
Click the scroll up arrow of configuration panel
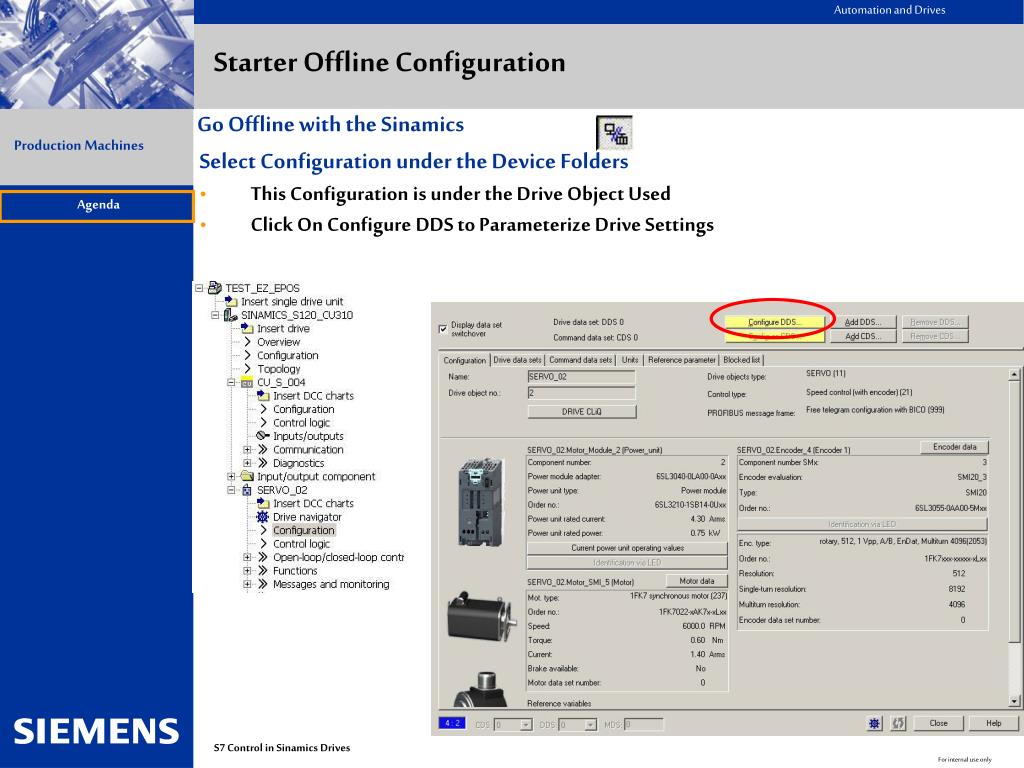(1014, 374)
